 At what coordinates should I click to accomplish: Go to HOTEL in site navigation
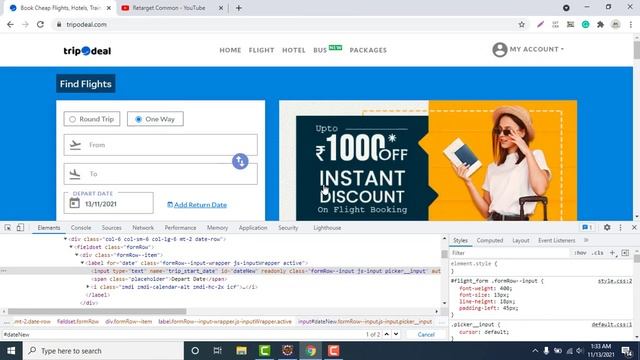(x=294, y=50)
